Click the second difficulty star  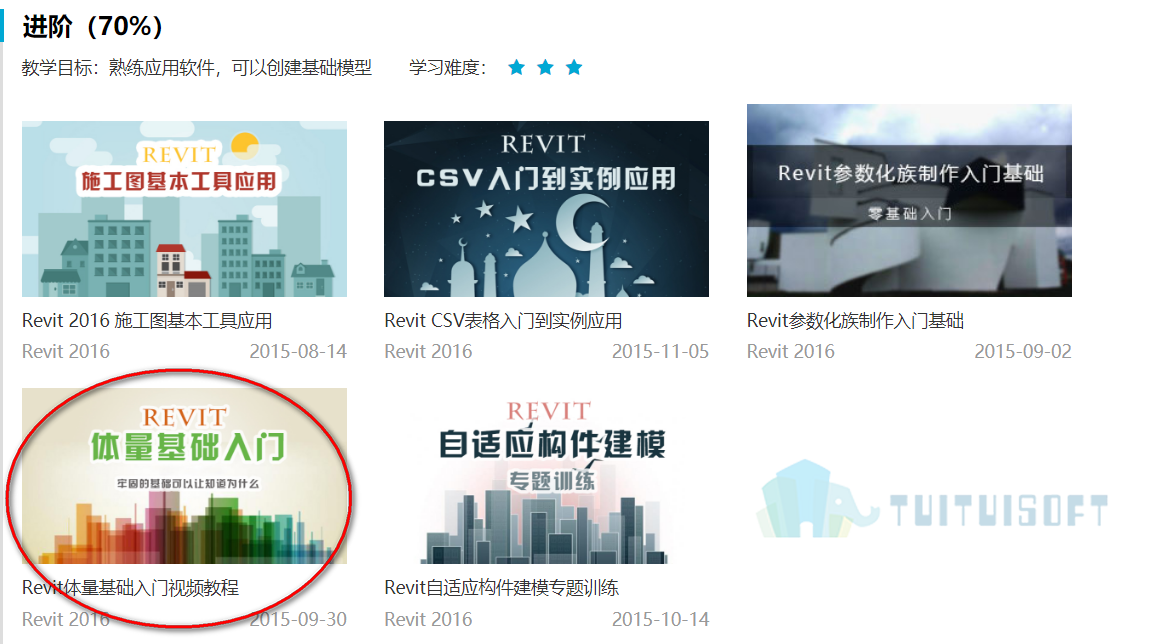pos(545,68)
